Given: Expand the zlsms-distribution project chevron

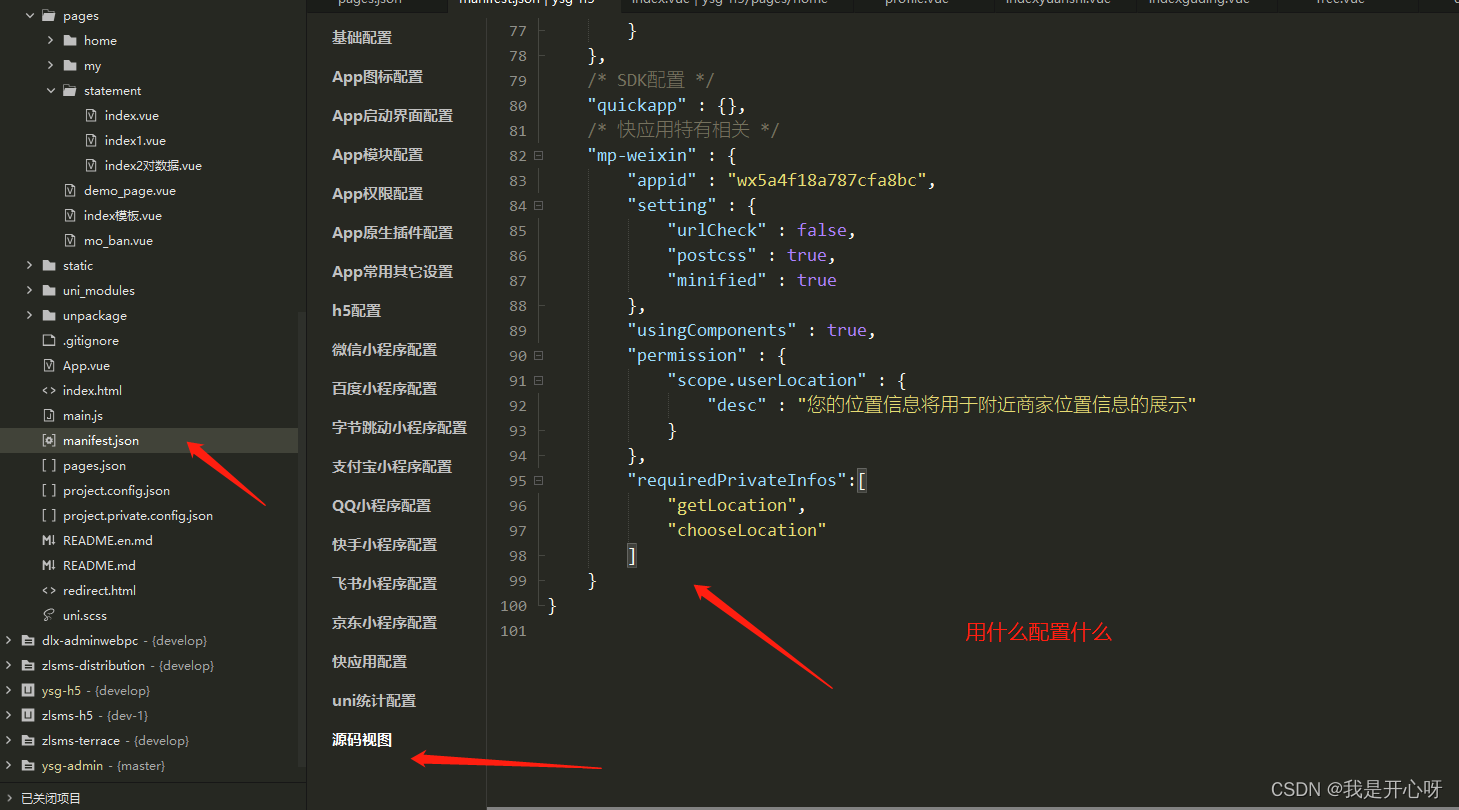Looking at the screenshot, I should [9, 666].
